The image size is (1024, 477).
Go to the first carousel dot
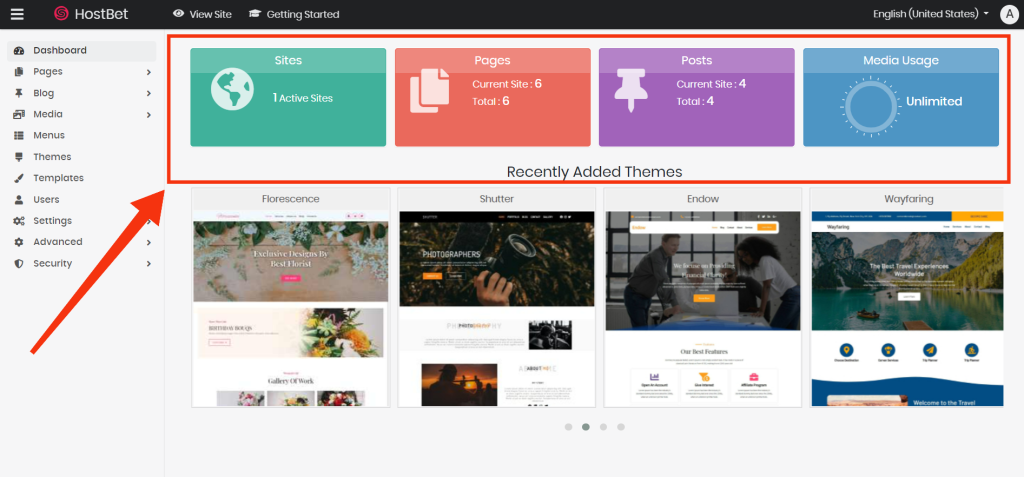point(568,427)
